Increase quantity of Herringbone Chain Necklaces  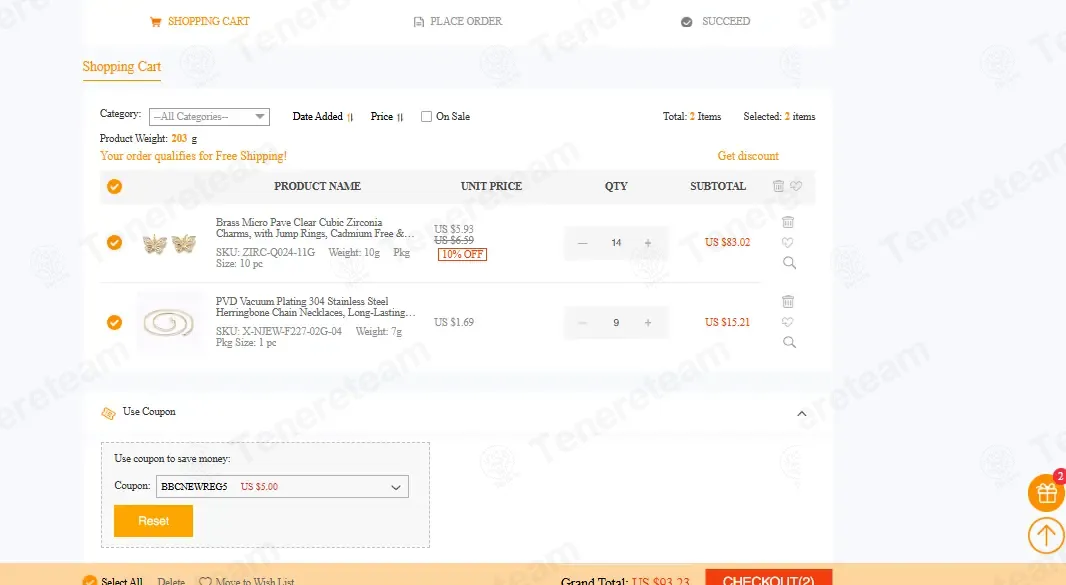pyautogui.click(x=648, y=322)
